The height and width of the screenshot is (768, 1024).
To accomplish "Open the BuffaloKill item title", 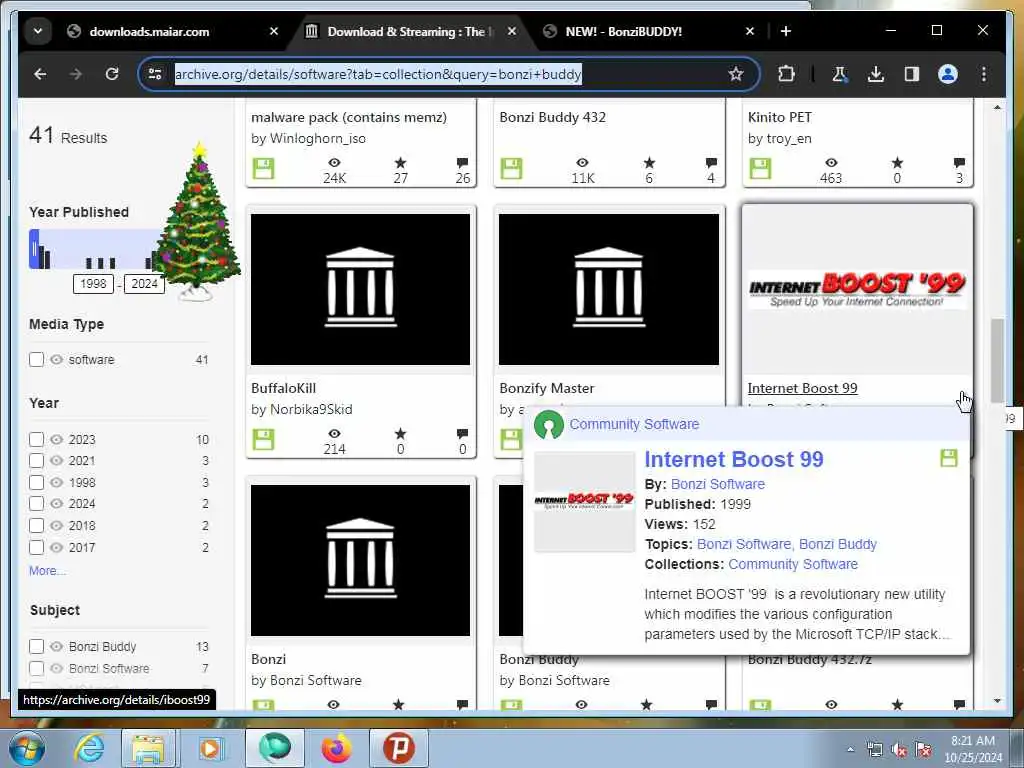I will point(283,388).
